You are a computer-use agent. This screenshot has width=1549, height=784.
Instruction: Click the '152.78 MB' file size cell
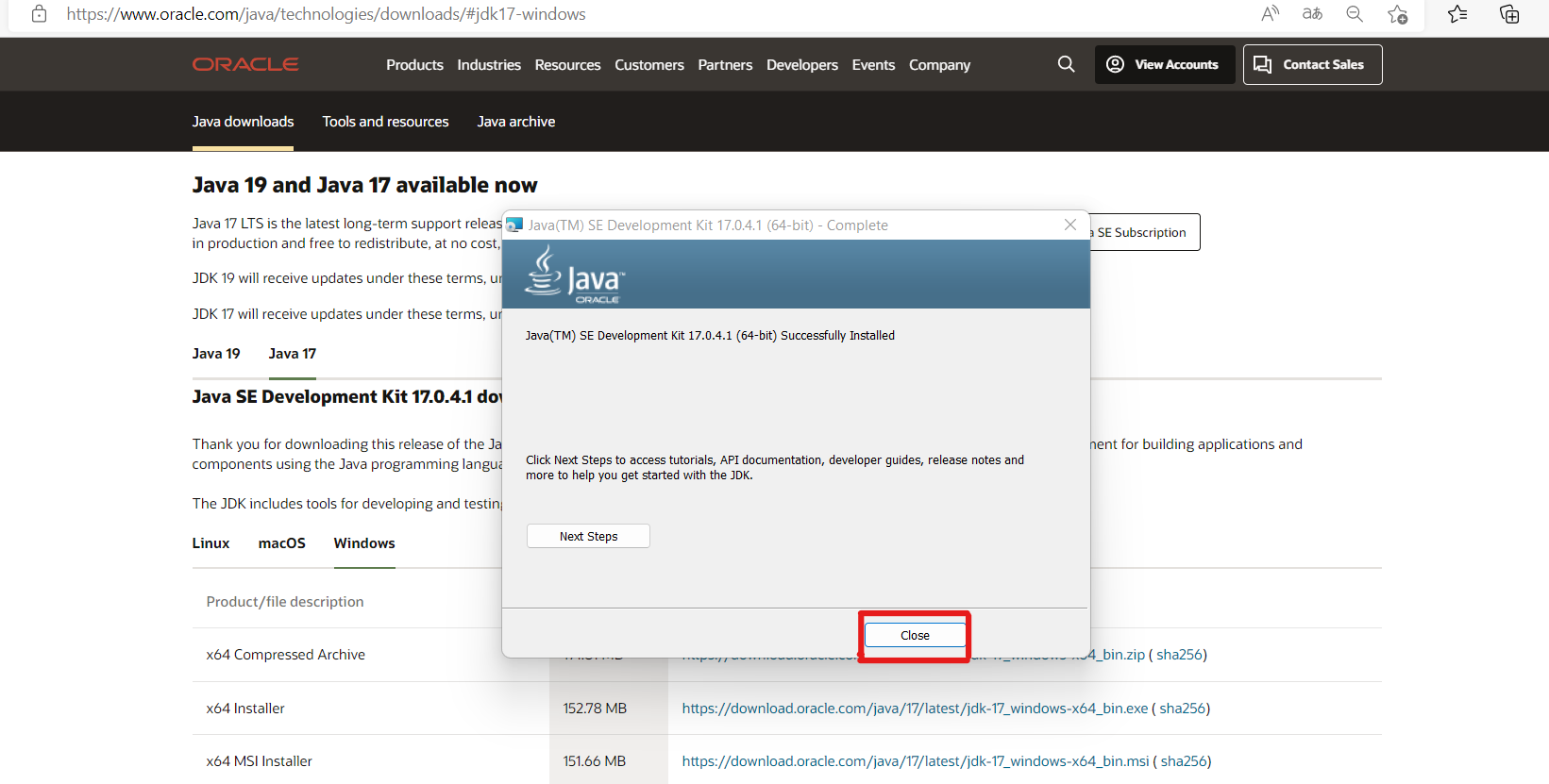tap(595, 709)
